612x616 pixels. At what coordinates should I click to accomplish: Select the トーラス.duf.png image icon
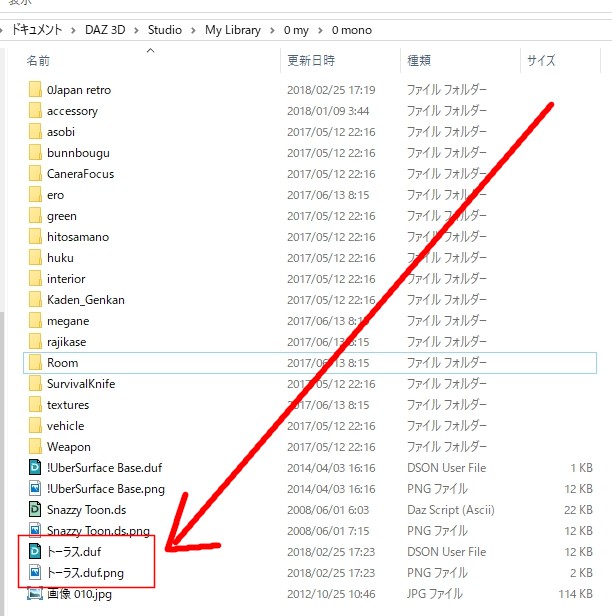pyautogui.click(x=35, y=573)
